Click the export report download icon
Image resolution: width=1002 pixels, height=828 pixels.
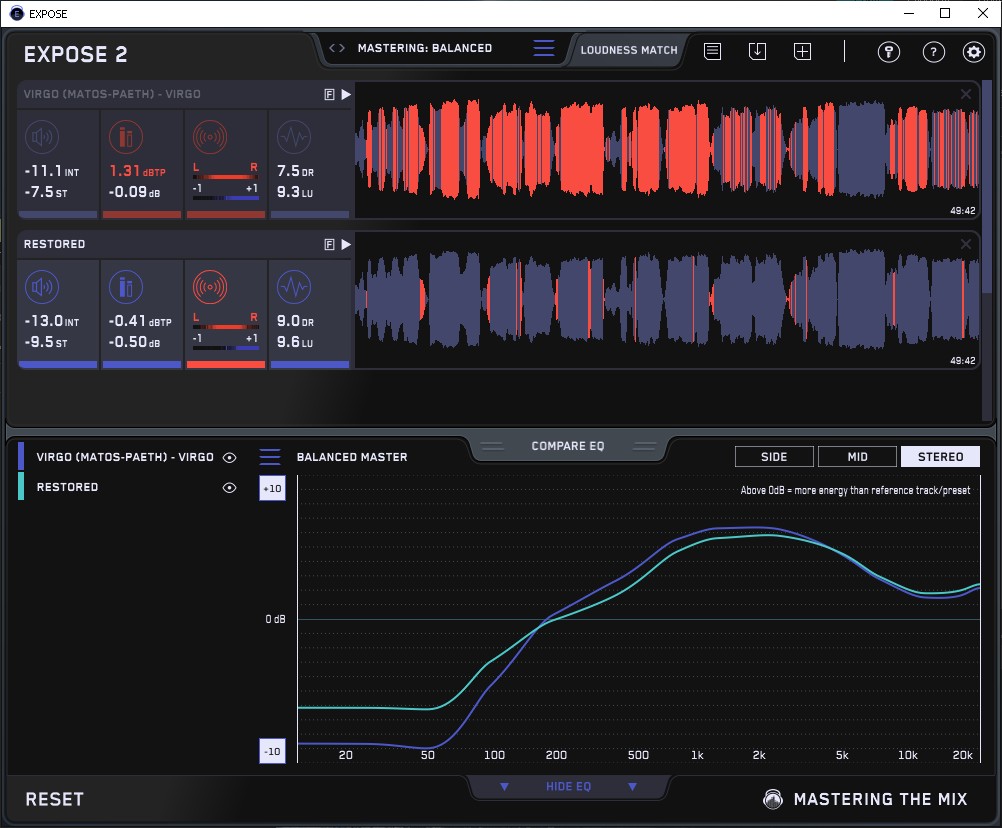[757, 51]
